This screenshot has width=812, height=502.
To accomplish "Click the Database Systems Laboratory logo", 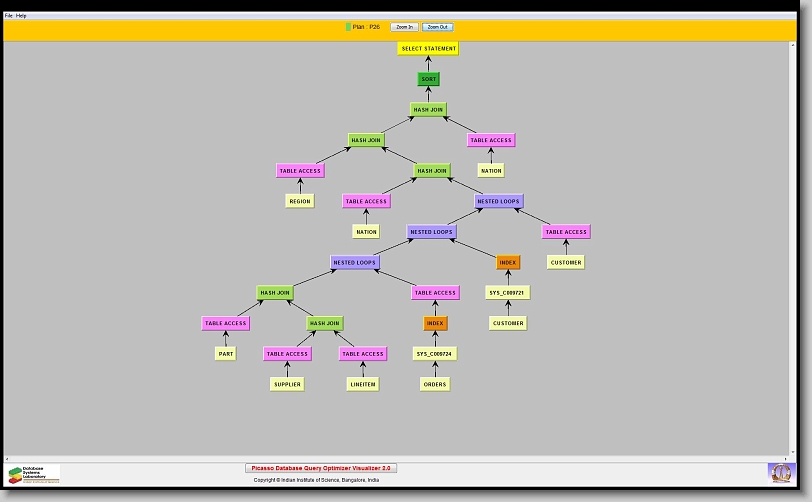I will 34,474.
